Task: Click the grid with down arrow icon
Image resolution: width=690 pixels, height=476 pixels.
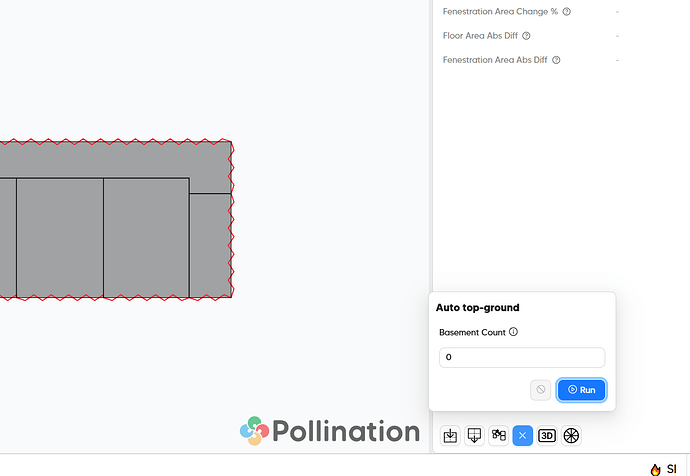Action: click(474, 436)
